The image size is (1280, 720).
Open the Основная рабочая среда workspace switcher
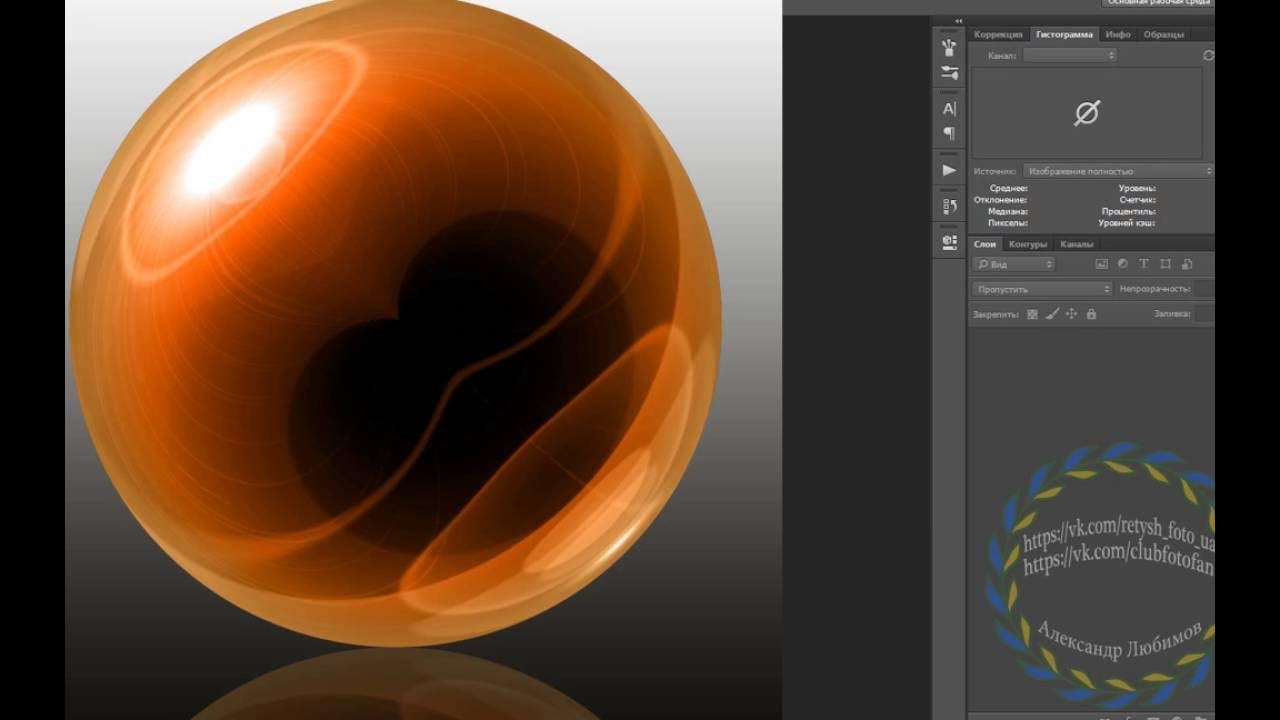tap(1158, 3)
